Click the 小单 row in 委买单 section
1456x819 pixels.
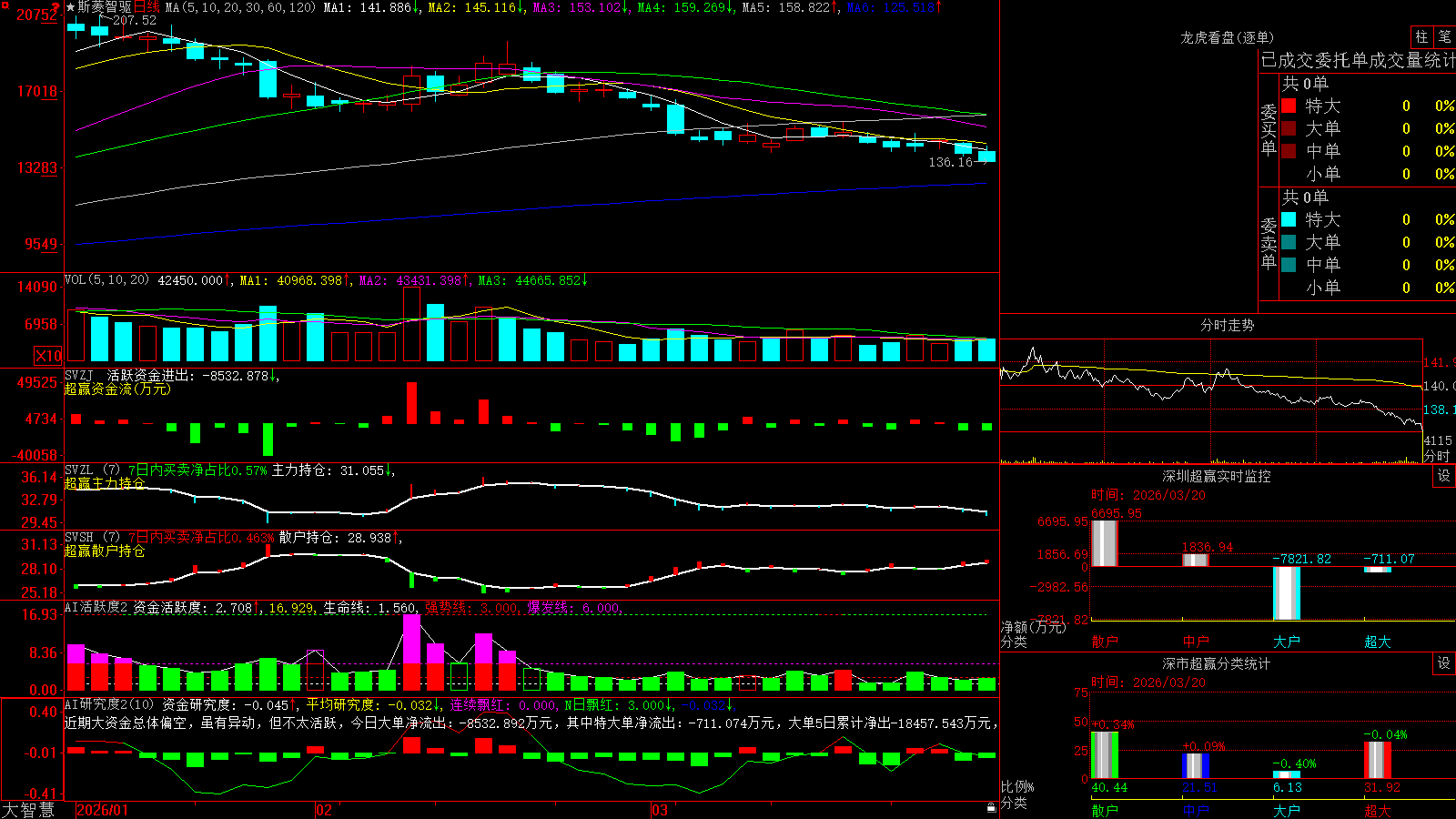(1368, 174)
